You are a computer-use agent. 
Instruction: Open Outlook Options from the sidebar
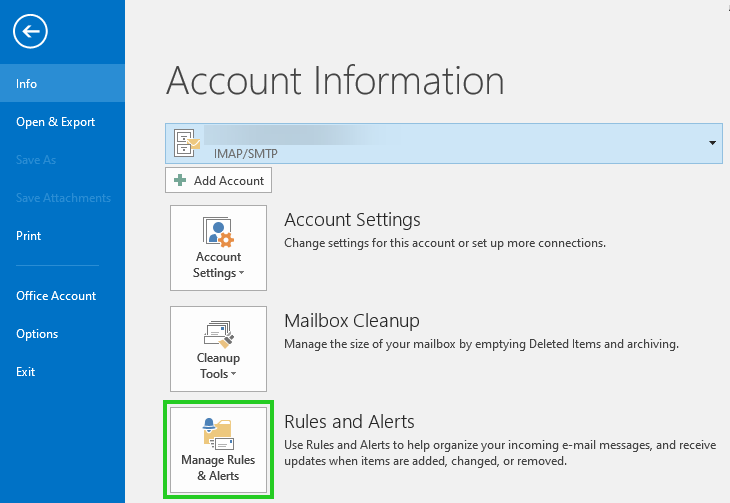(37, 334)
